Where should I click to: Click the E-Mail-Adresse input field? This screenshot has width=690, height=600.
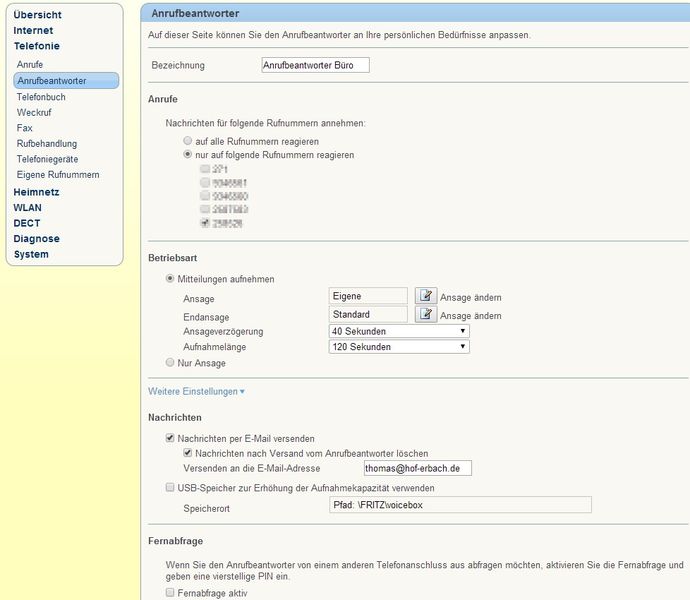point(418,468)
